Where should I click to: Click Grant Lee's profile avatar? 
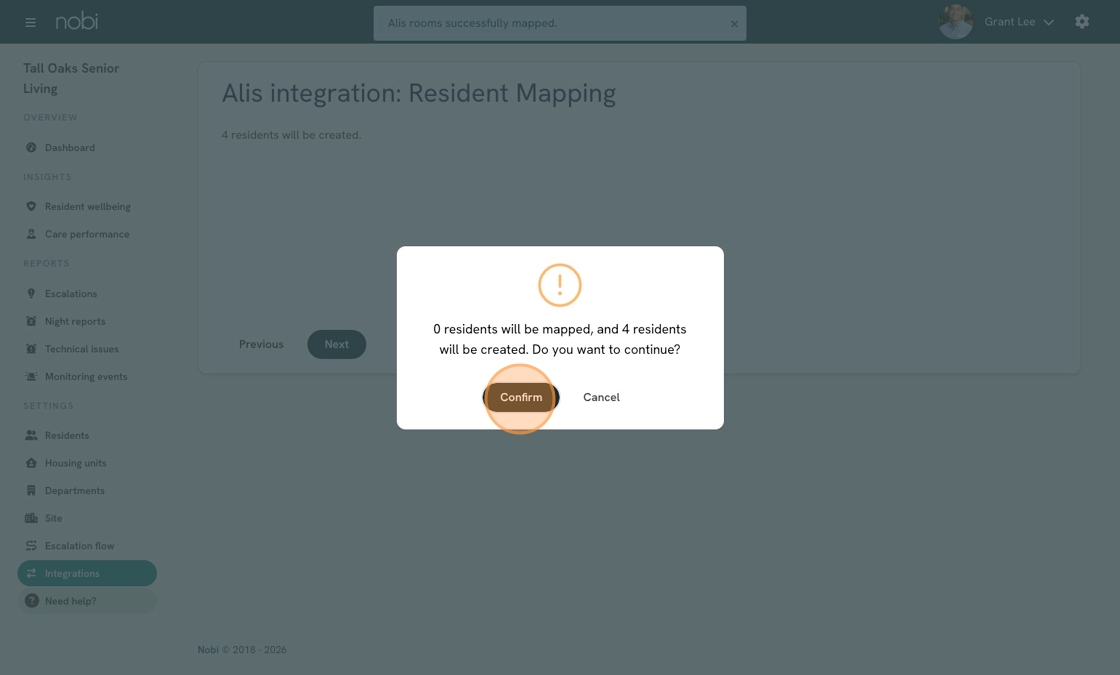point(956,21)
